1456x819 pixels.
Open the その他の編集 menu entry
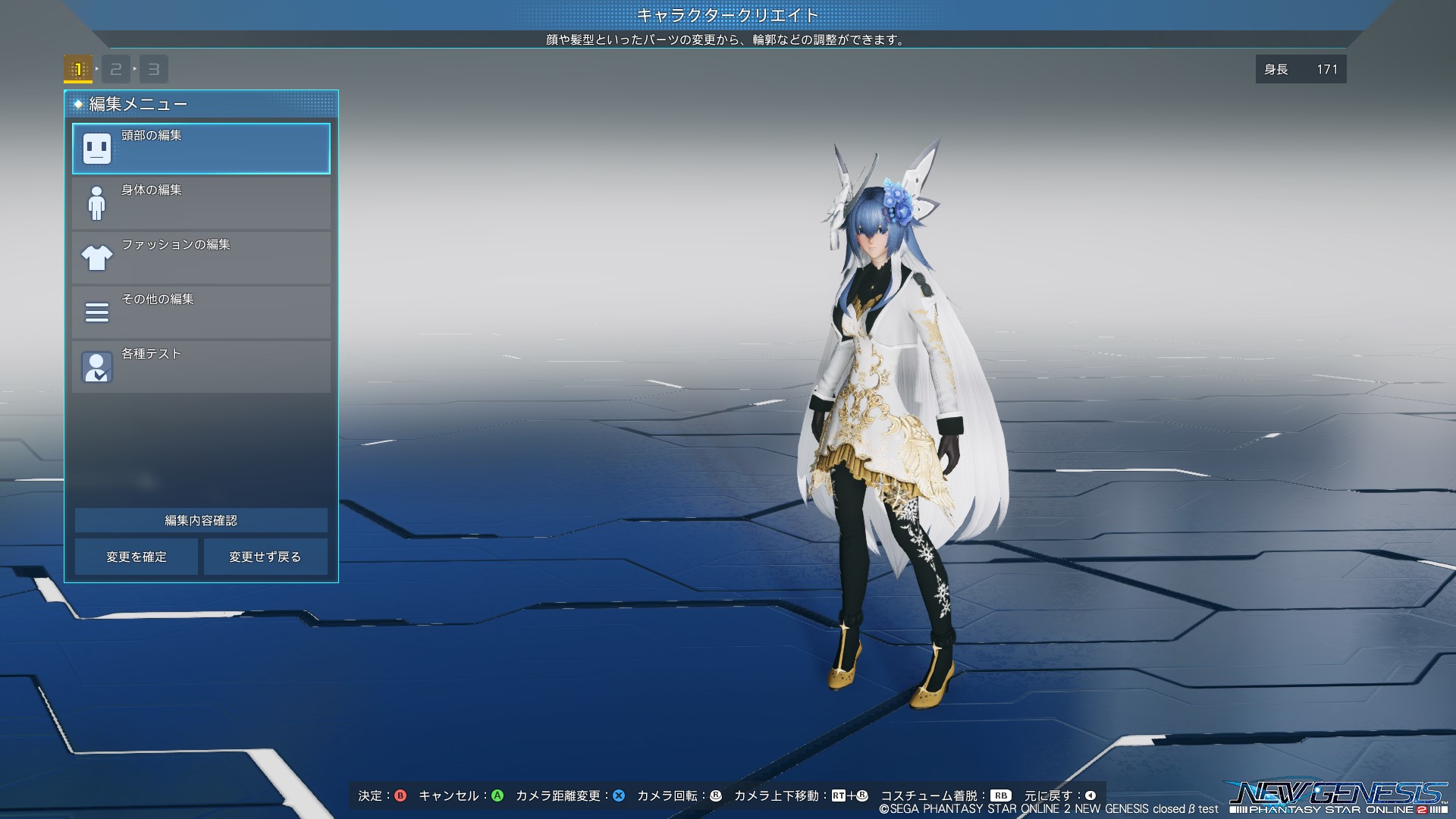201,312
